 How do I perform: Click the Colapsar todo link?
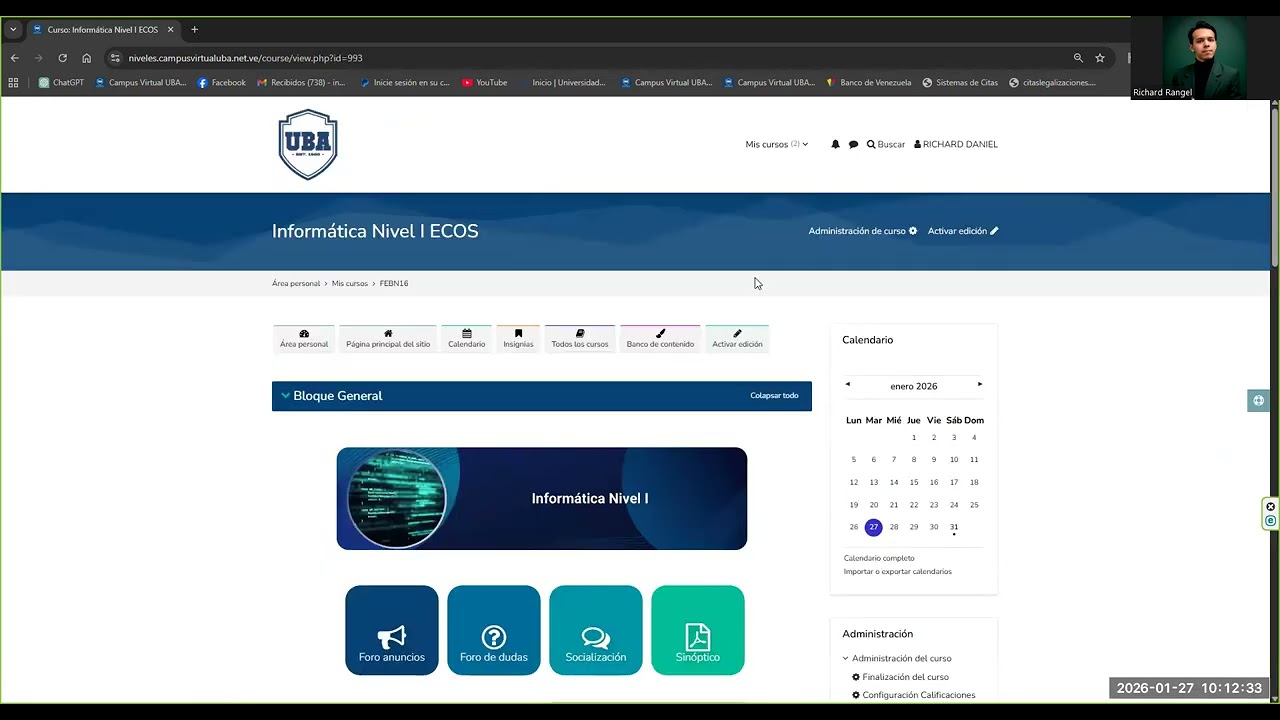(774, 396)
